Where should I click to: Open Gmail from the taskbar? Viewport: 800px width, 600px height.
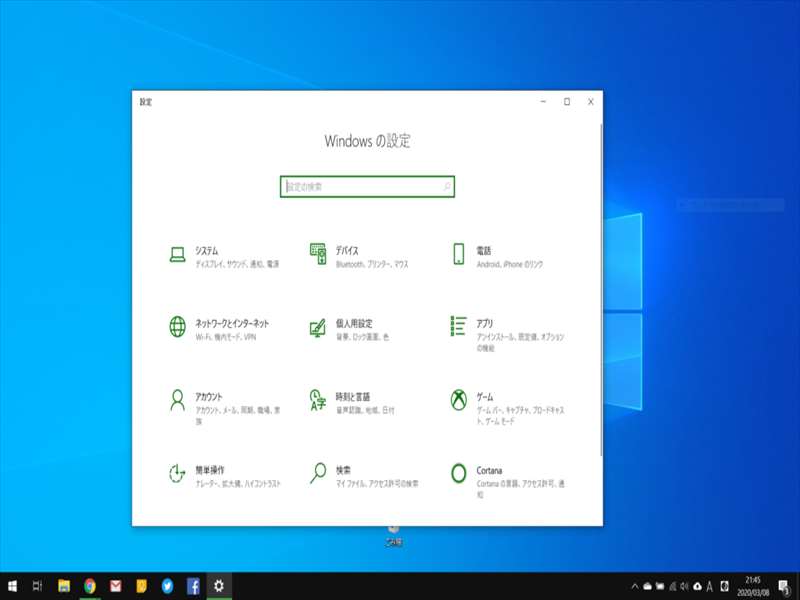(116, 586)
